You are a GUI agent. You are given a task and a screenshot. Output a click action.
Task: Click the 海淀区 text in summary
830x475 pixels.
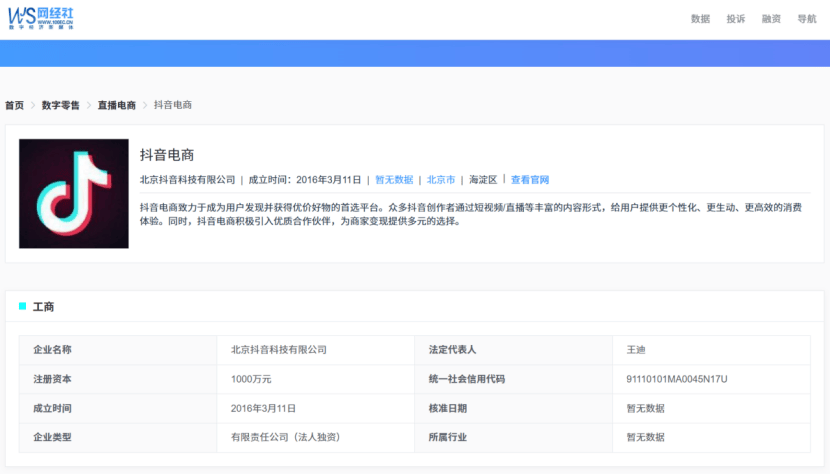(483, 180)
